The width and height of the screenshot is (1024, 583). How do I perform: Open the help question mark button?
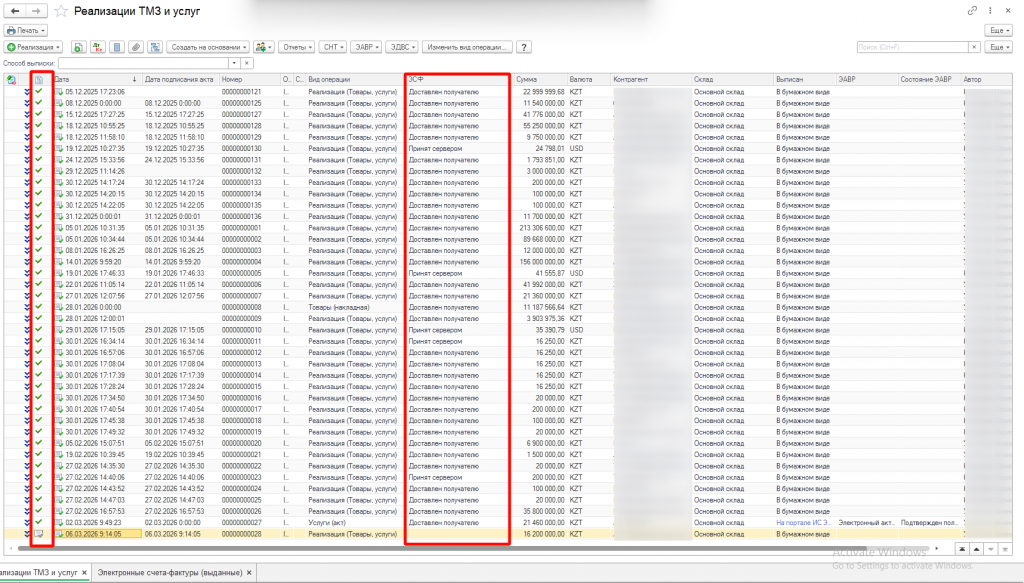pyautogui.click(x=524, y=47)
